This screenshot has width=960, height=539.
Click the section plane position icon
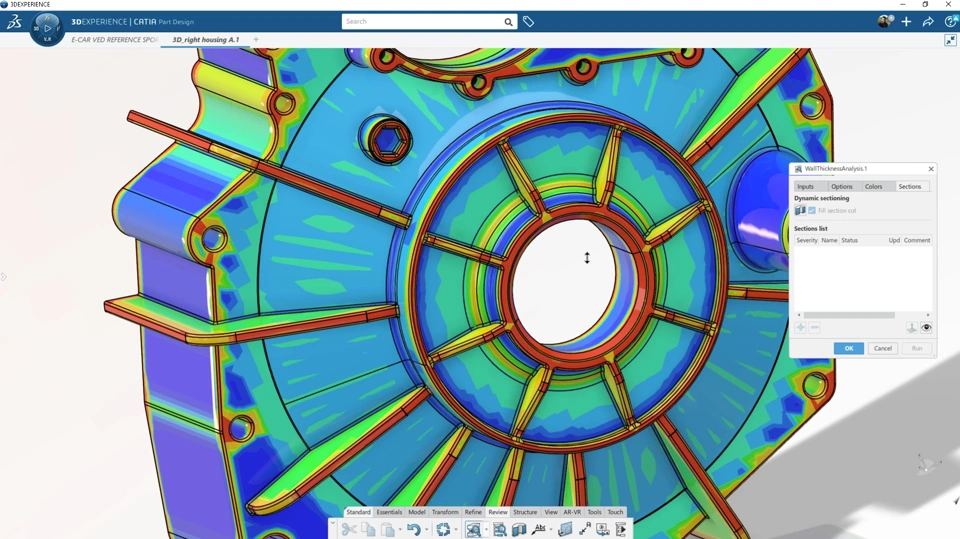pos(912,328)
